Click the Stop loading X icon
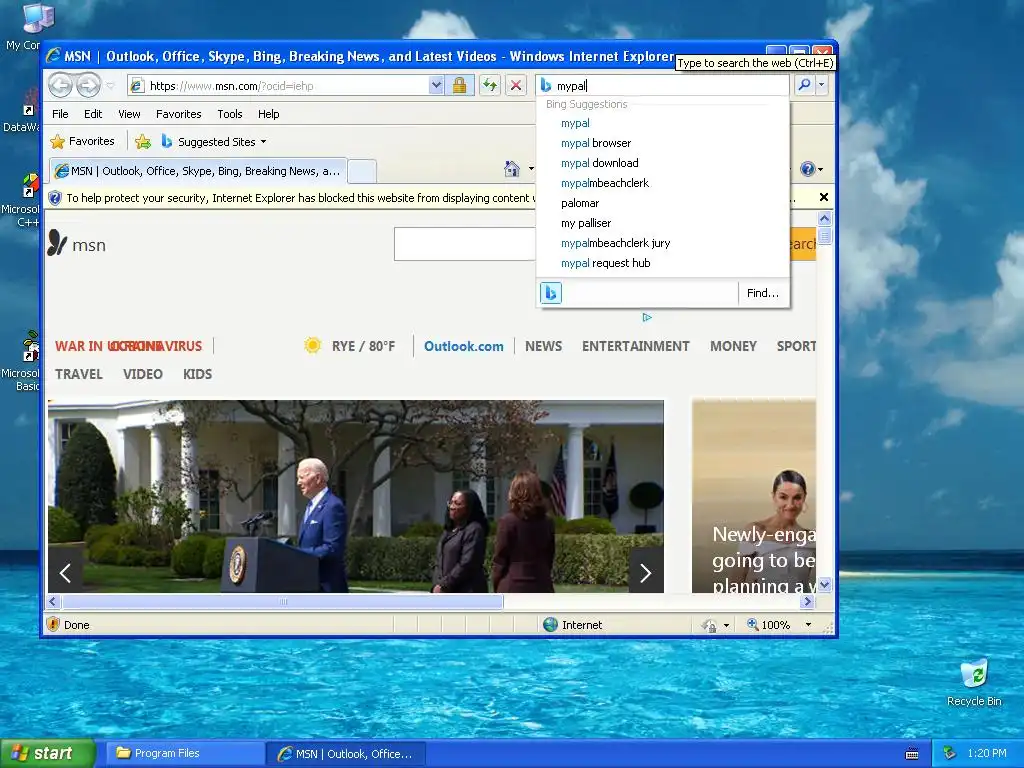The width and height of the screenshot is (1024, 768). click(516, 86)
